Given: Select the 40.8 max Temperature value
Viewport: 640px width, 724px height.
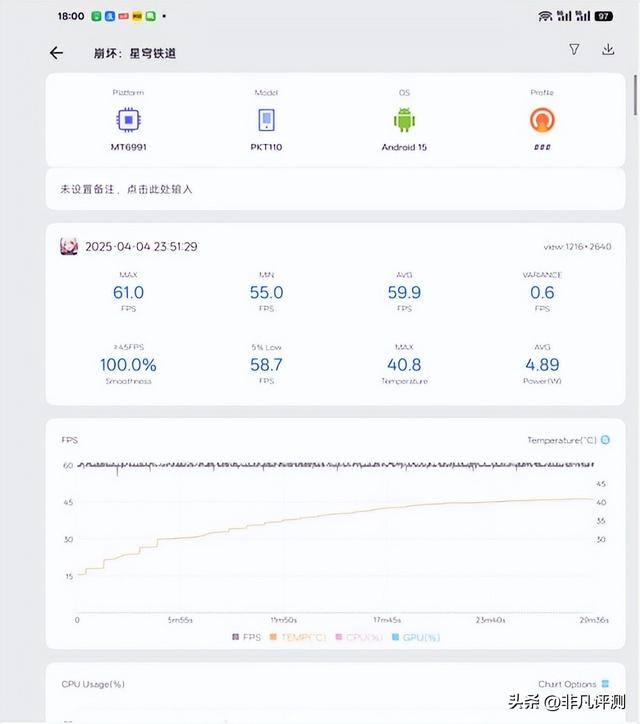Looking at the screenshot, I should (404, 365).
